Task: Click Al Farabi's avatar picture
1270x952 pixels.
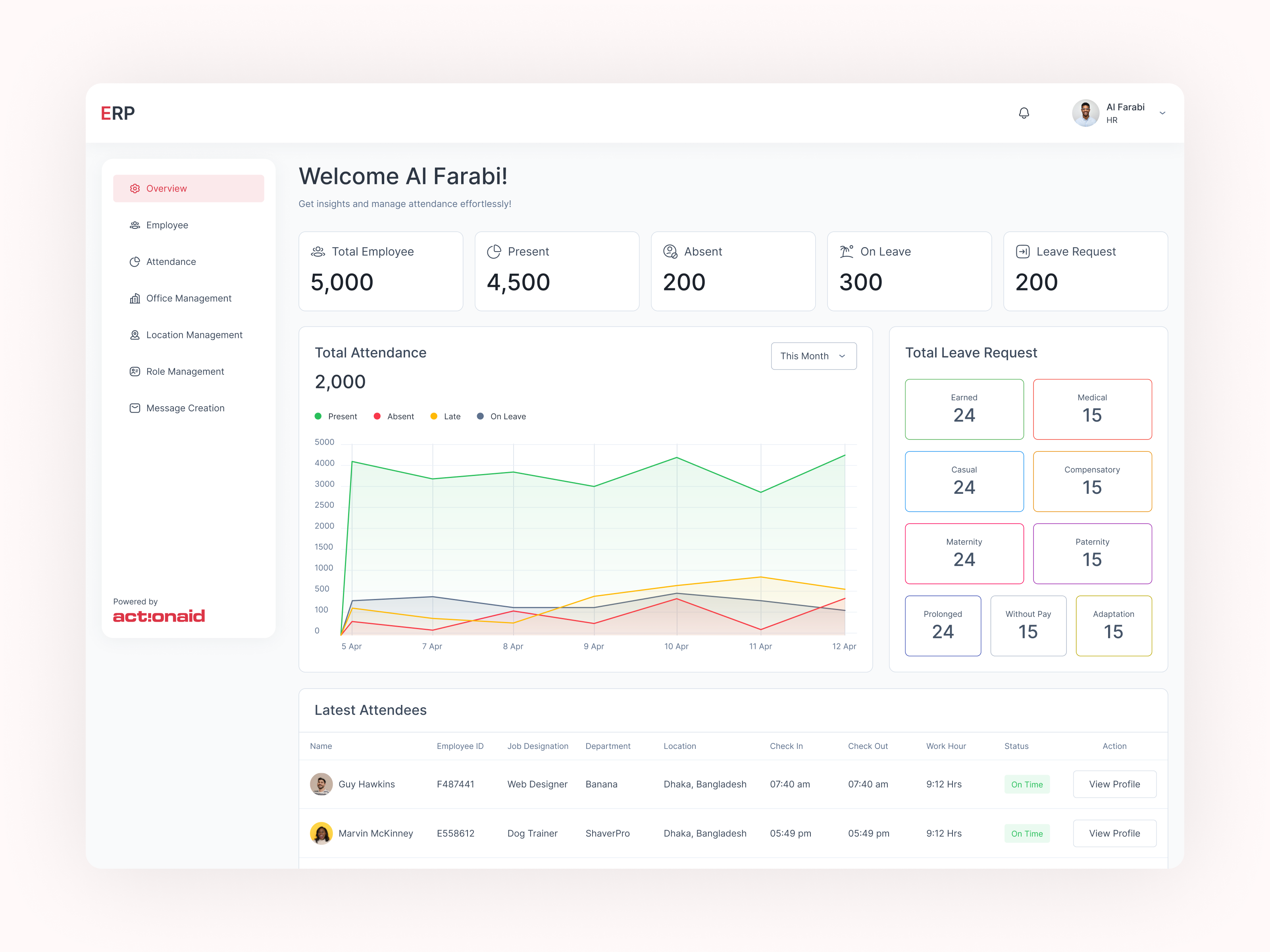Action: [x=1086, y=113]
